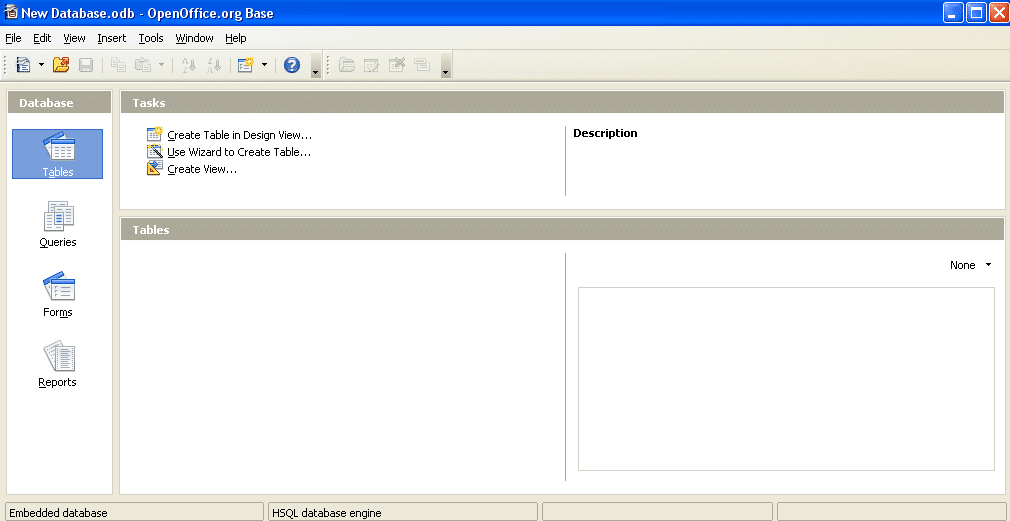Click the Sort Descending icon

[214, 64]
